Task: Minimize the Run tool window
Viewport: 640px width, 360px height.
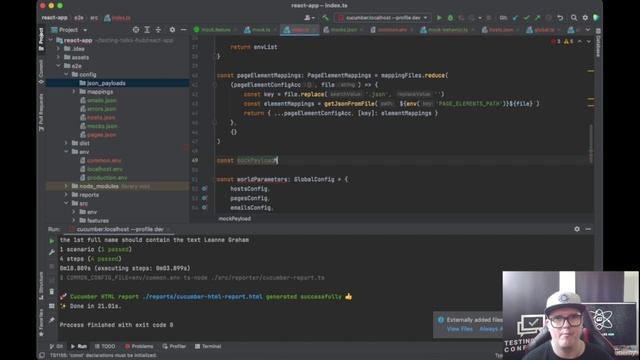Action: click(x=588, y=229)
